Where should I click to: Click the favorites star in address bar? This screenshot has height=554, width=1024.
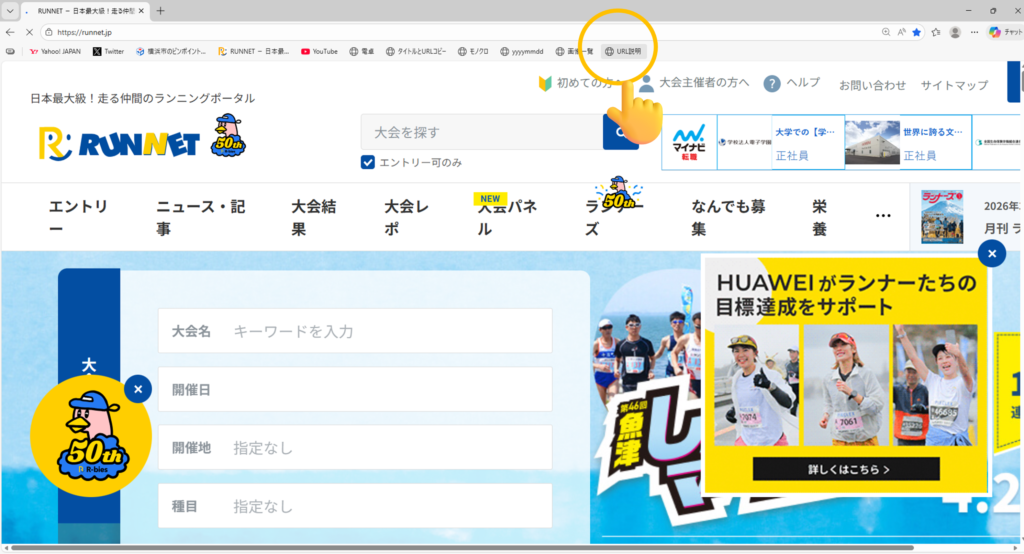click(916, 32)
